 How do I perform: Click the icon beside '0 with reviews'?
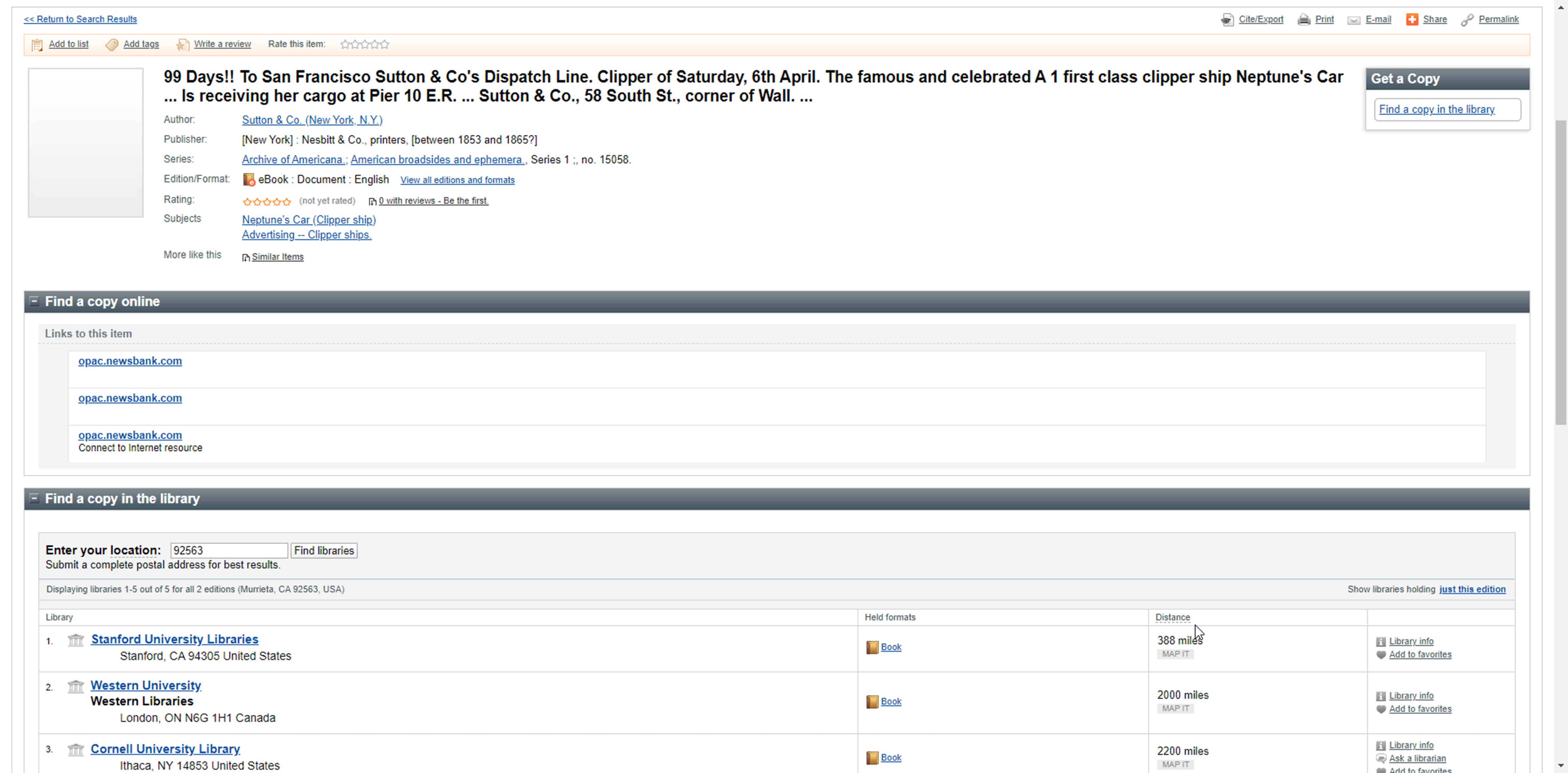373,202
